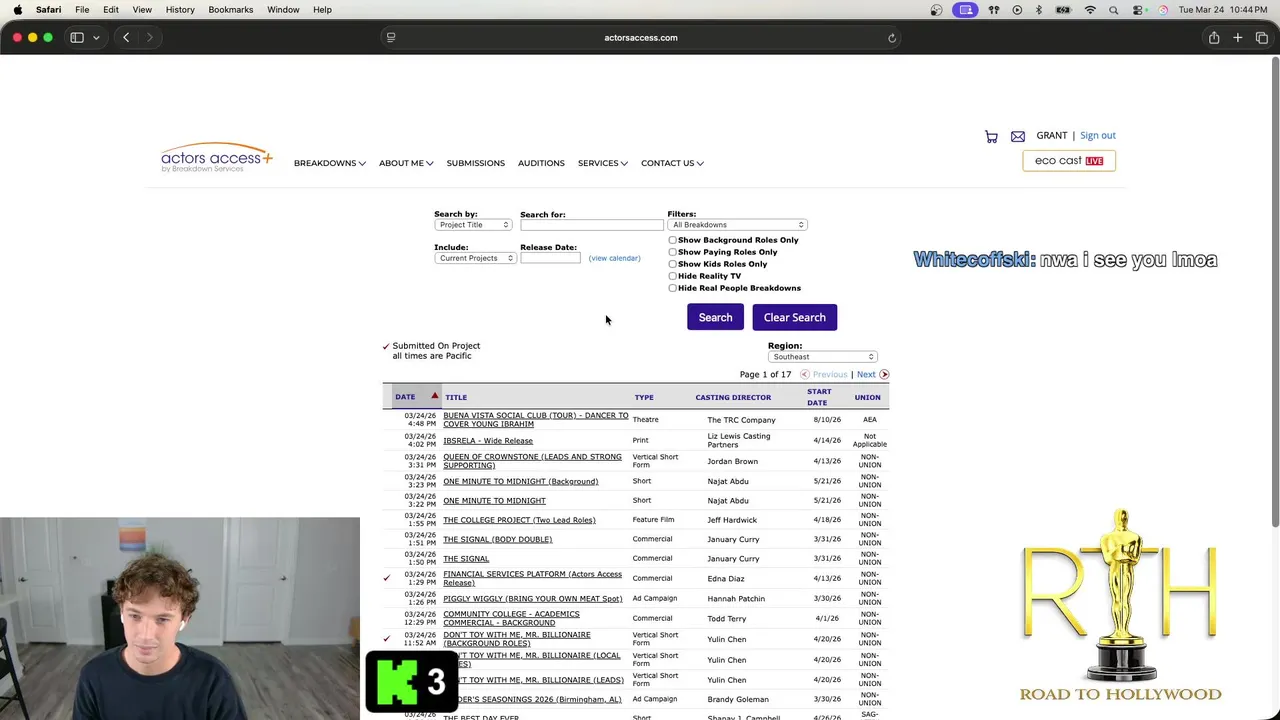The height and width of the screenshot is (720, 1280).
Task: Click the Release Date field
Action: point(550,258)
